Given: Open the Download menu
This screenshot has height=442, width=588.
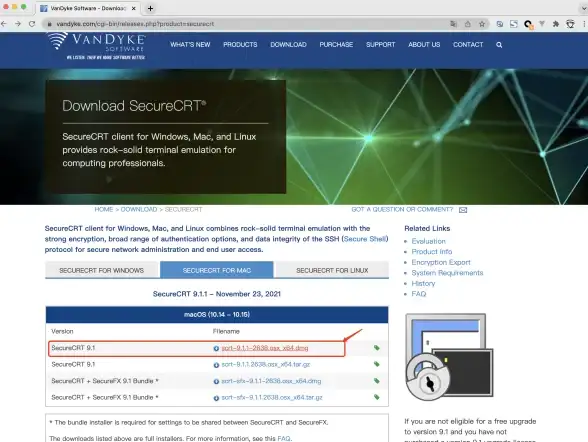Looking at the screenshot, I should [x=288, y=45].
